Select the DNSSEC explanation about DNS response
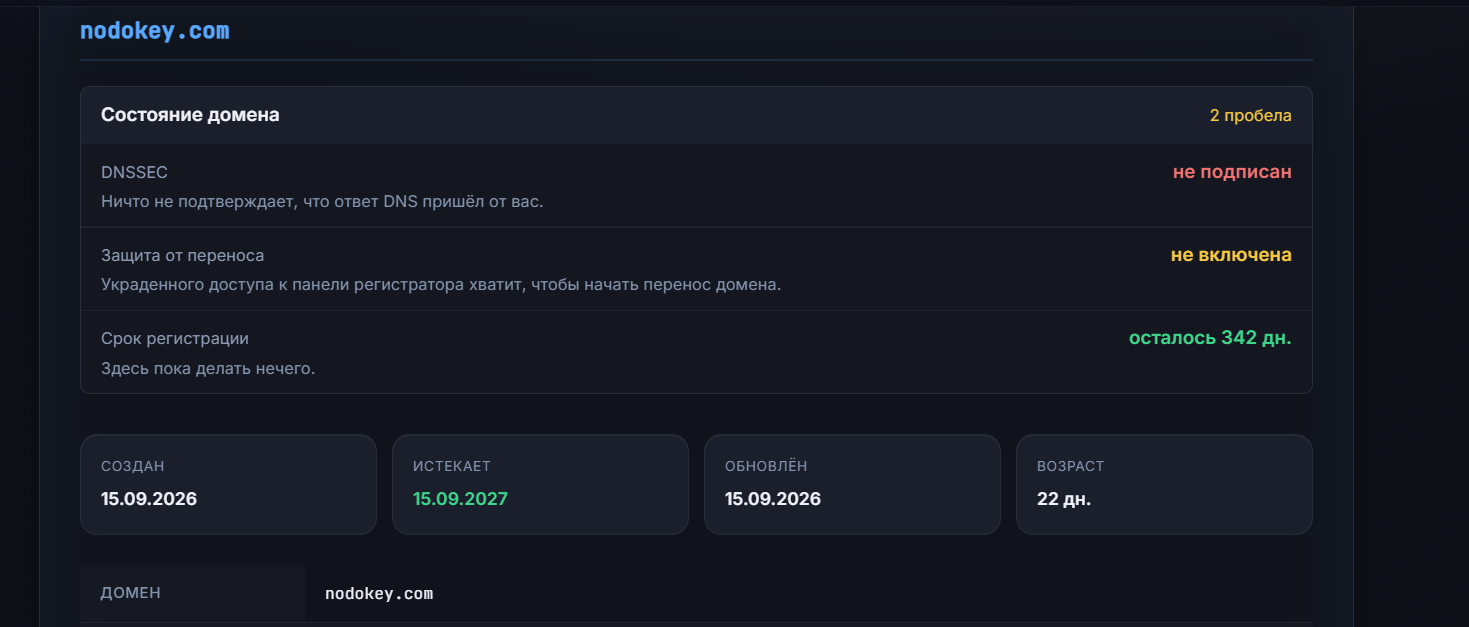Image resolution: width=1469 pixels, height=627 pixels. click(322, 201)
